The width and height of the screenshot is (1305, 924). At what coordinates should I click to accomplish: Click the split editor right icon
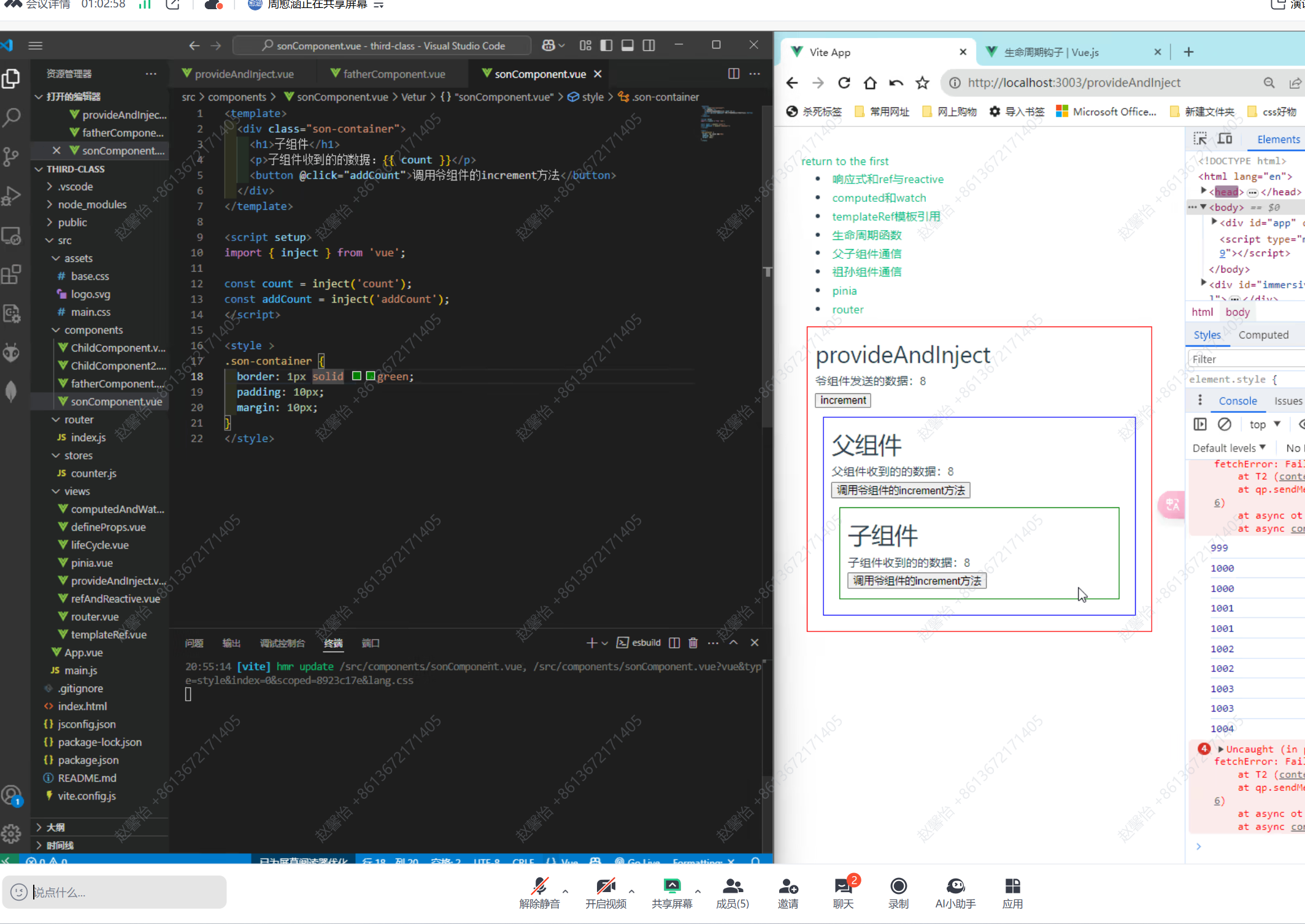click(x=733, y=74)
